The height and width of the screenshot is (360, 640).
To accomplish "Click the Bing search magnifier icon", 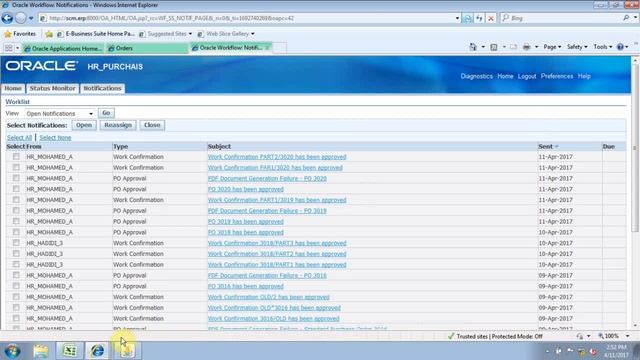I will (626, 18).
